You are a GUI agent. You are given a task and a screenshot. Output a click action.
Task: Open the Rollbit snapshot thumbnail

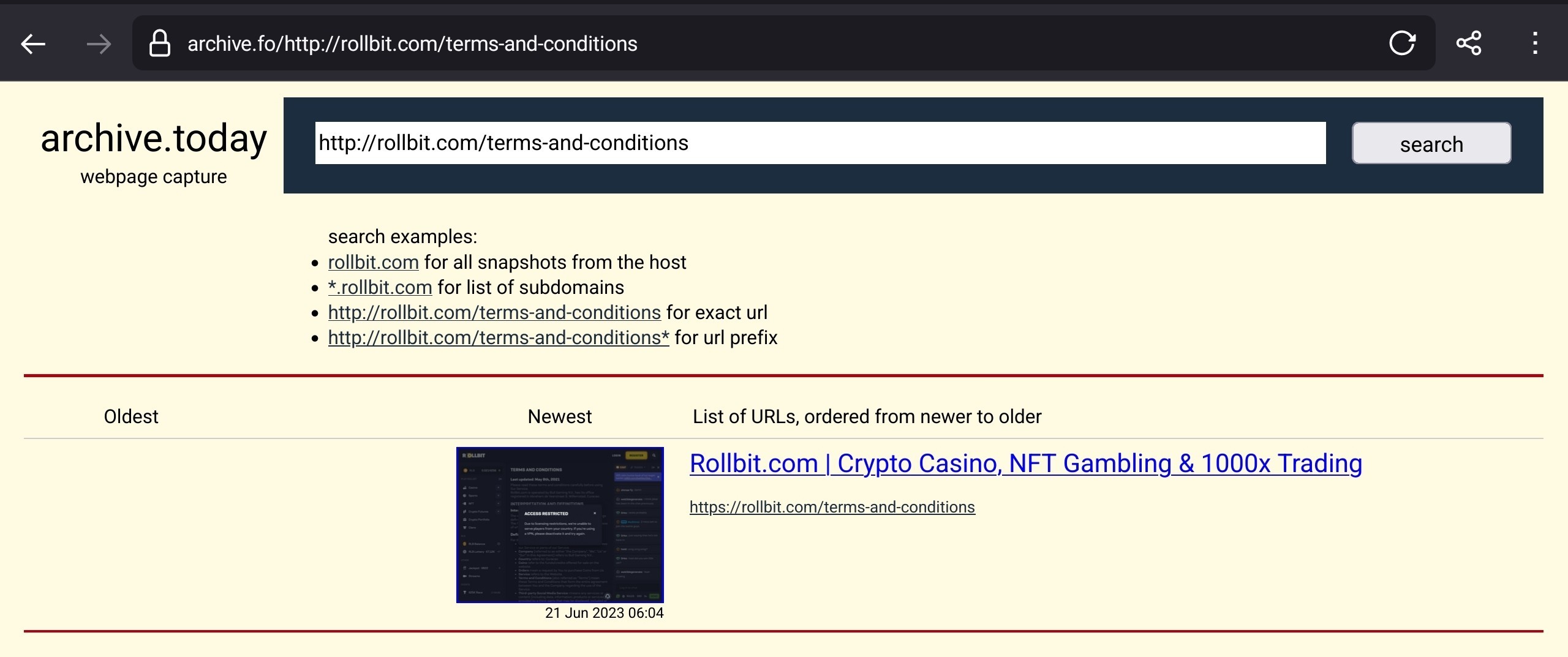[560, 525]
